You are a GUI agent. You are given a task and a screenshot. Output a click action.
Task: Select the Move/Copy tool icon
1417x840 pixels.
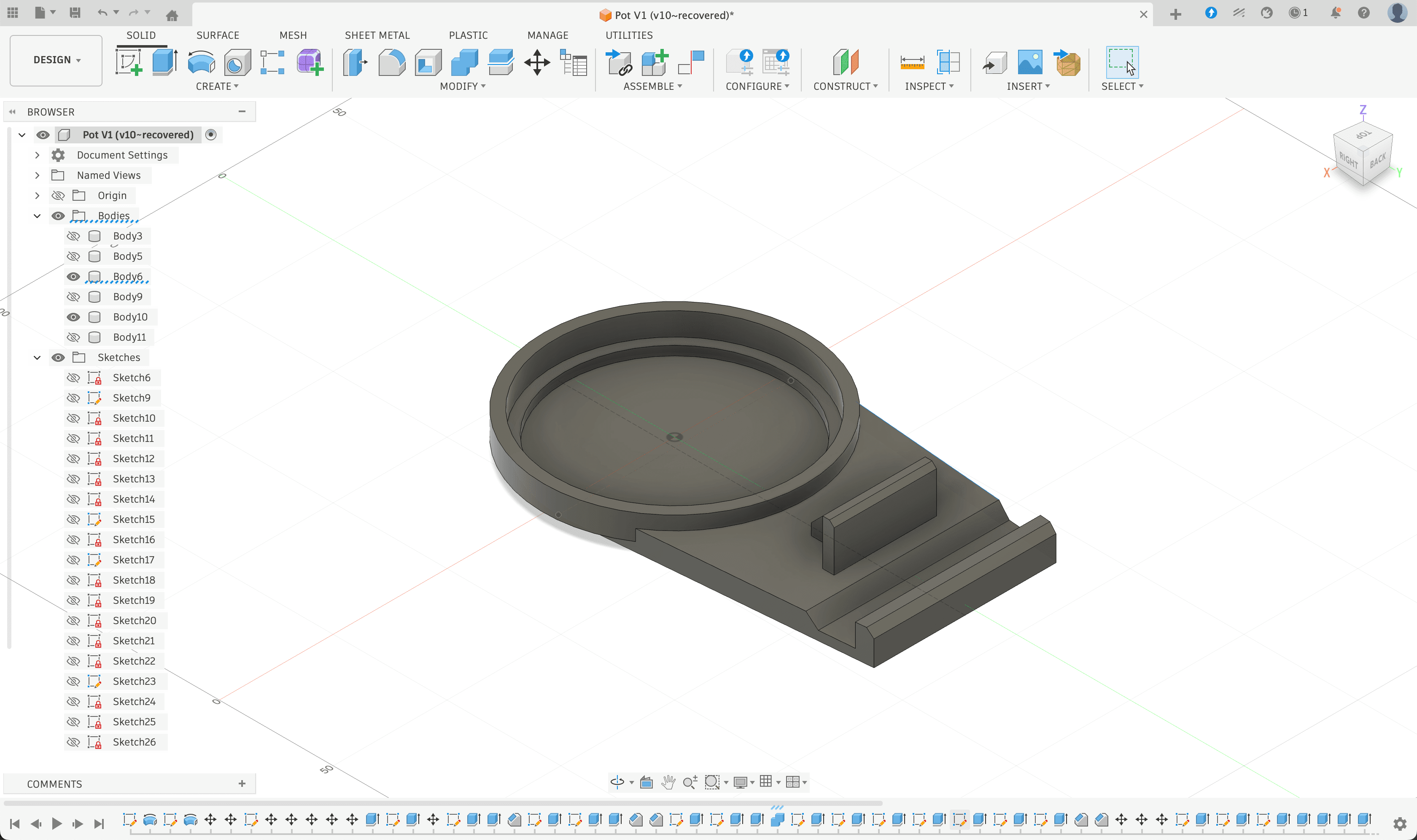(x=537, y=62)
